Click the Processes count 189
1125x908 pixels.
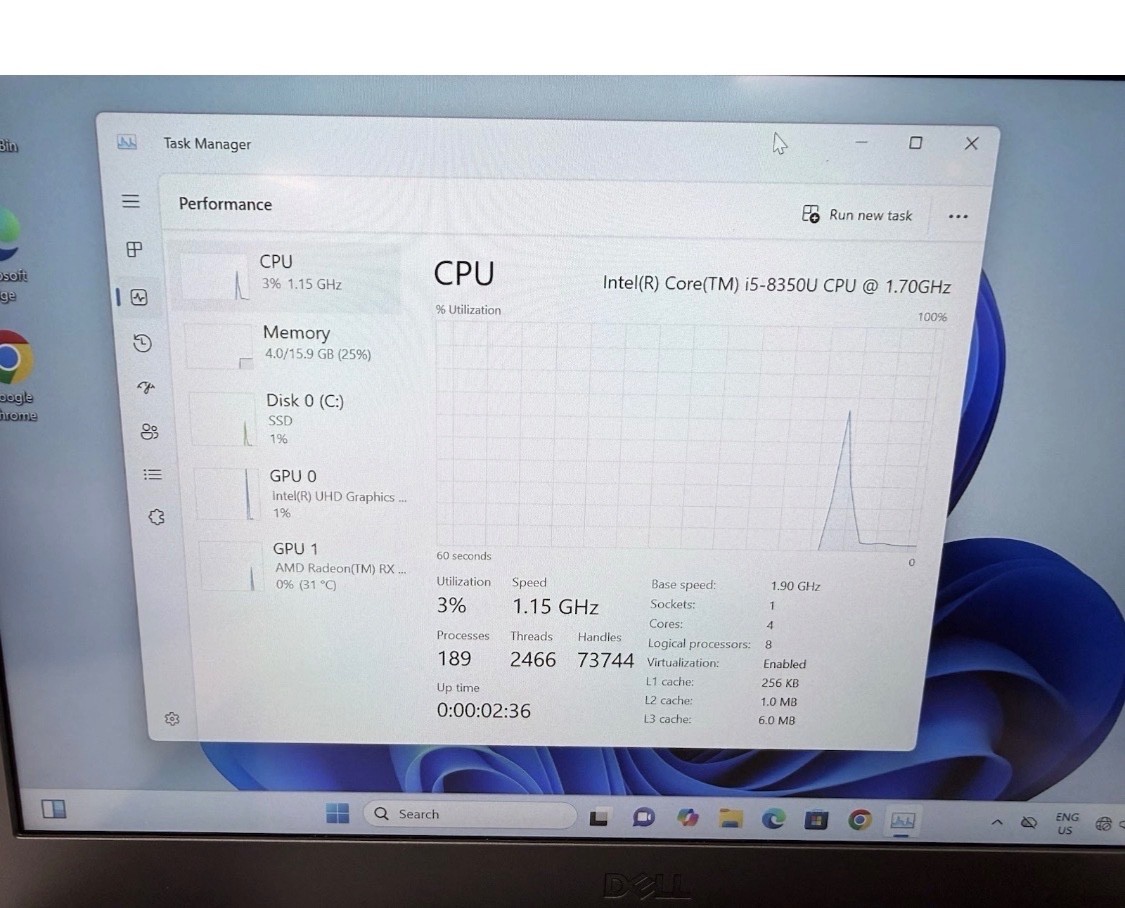pos(454,658)
